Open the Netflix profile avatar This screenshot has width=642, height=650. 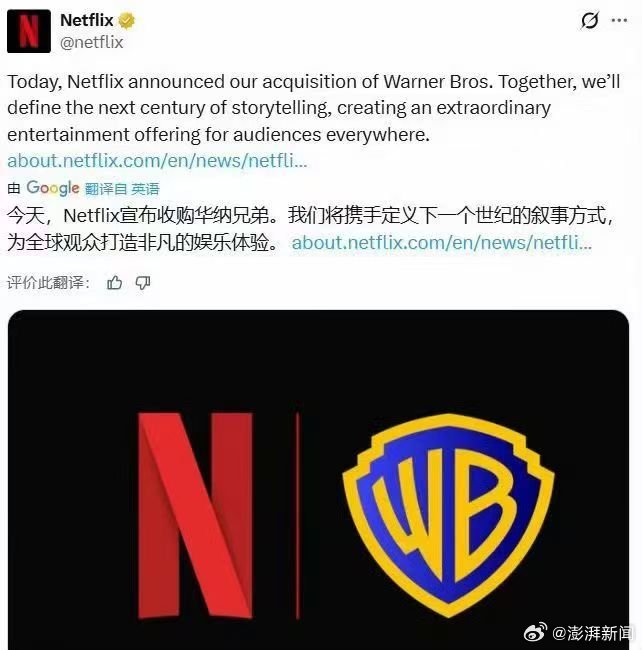point(29,32)
